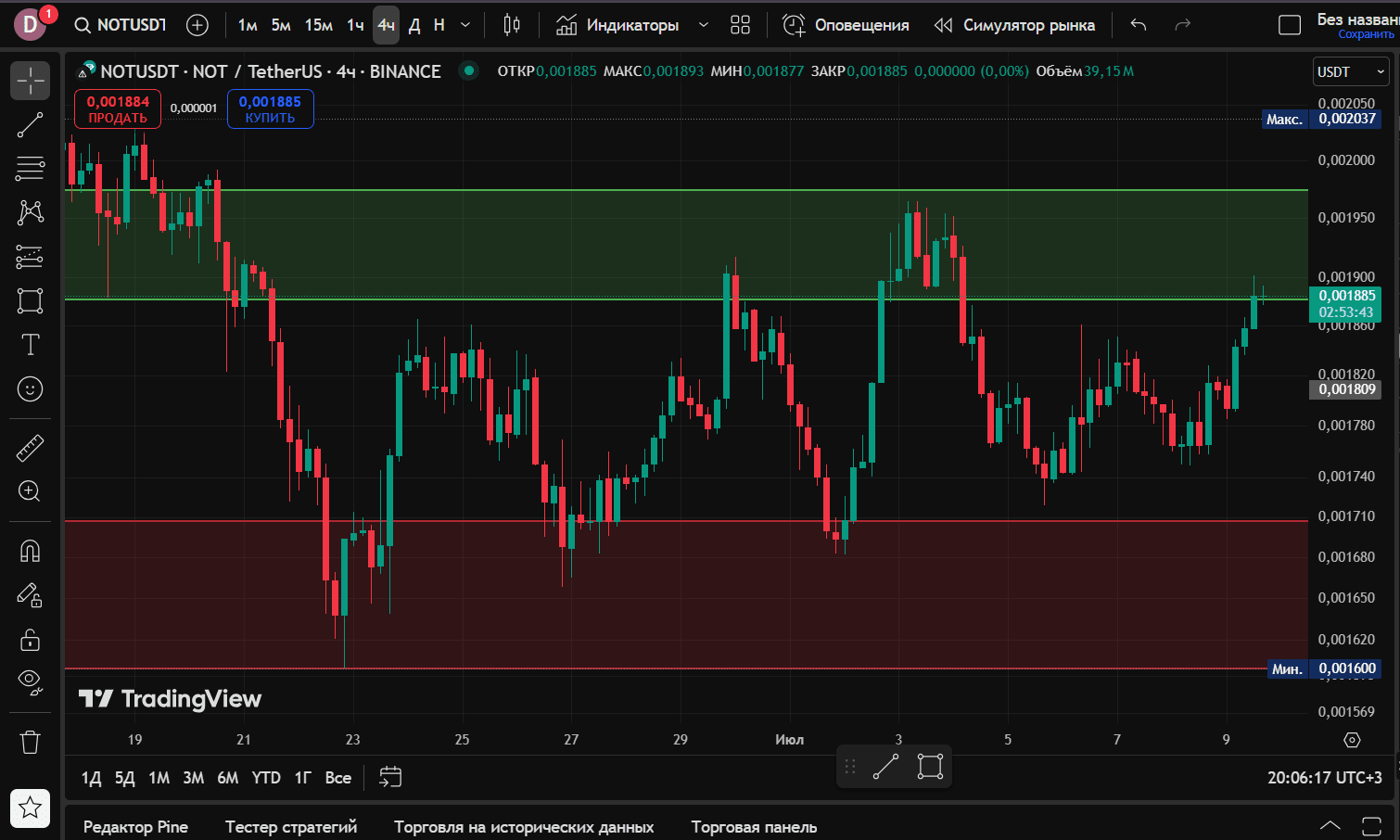Screen dimensions: 1400x840
Task: Toggle lock all drawing tools
Action: point(30,640)
